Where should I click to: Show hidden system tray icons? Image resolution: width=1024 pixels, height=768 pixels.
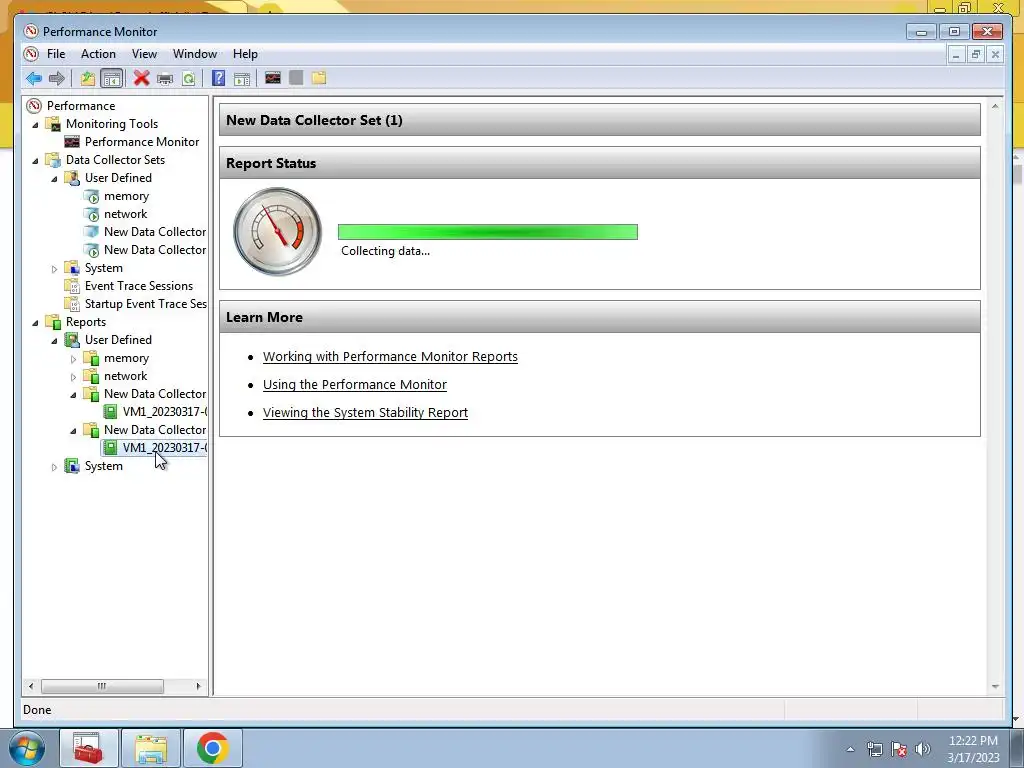pyautogui.click(x=850, y=749)
